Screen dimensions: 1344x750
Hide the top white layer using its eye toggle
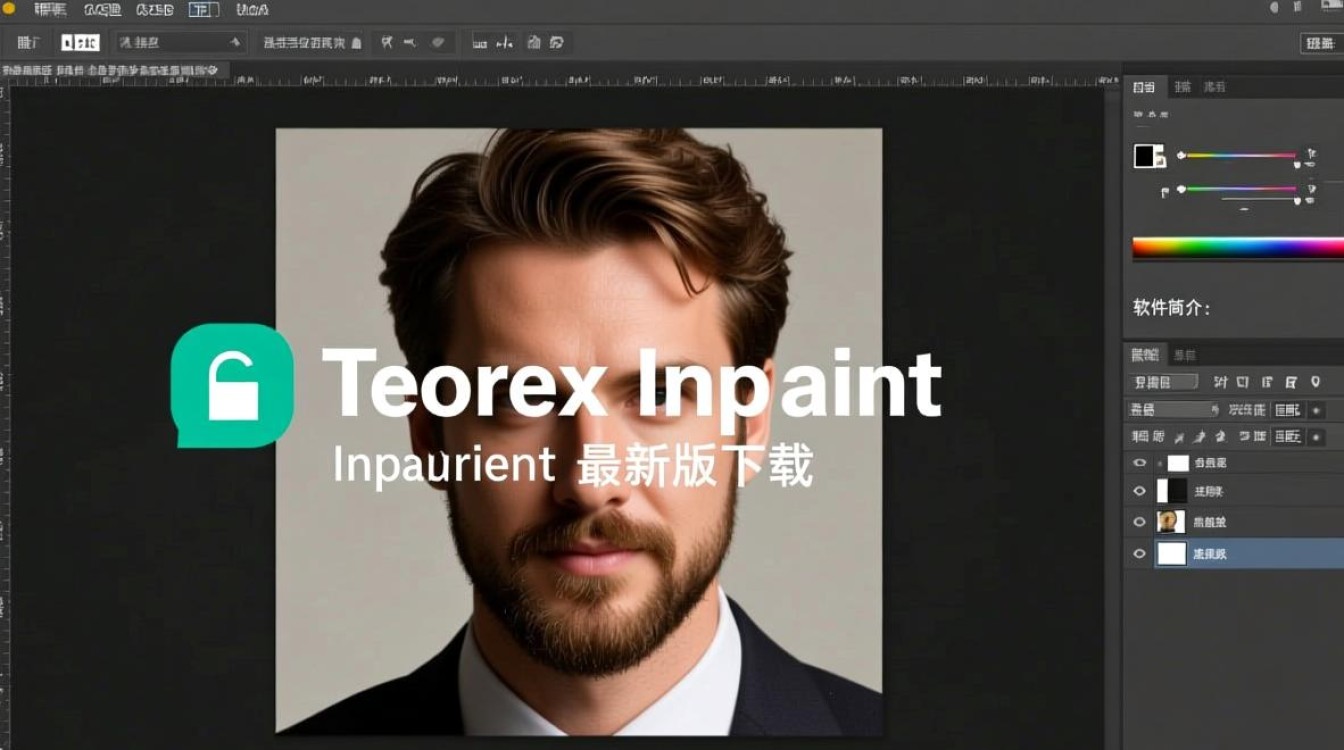[x=1139, y=462]
